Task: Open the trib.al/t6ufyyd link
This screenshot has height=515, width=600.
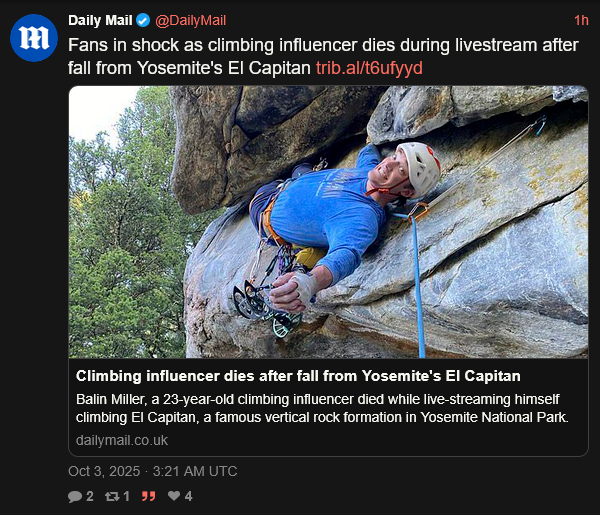Action: coord(369,68)
